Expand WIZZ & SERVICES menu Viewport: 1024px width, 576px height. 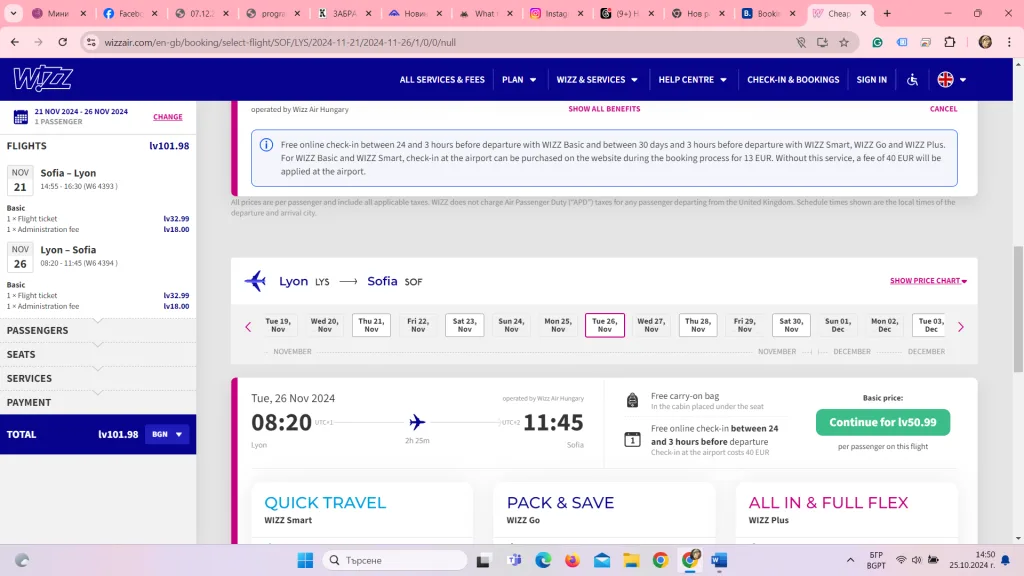point(597,80)
